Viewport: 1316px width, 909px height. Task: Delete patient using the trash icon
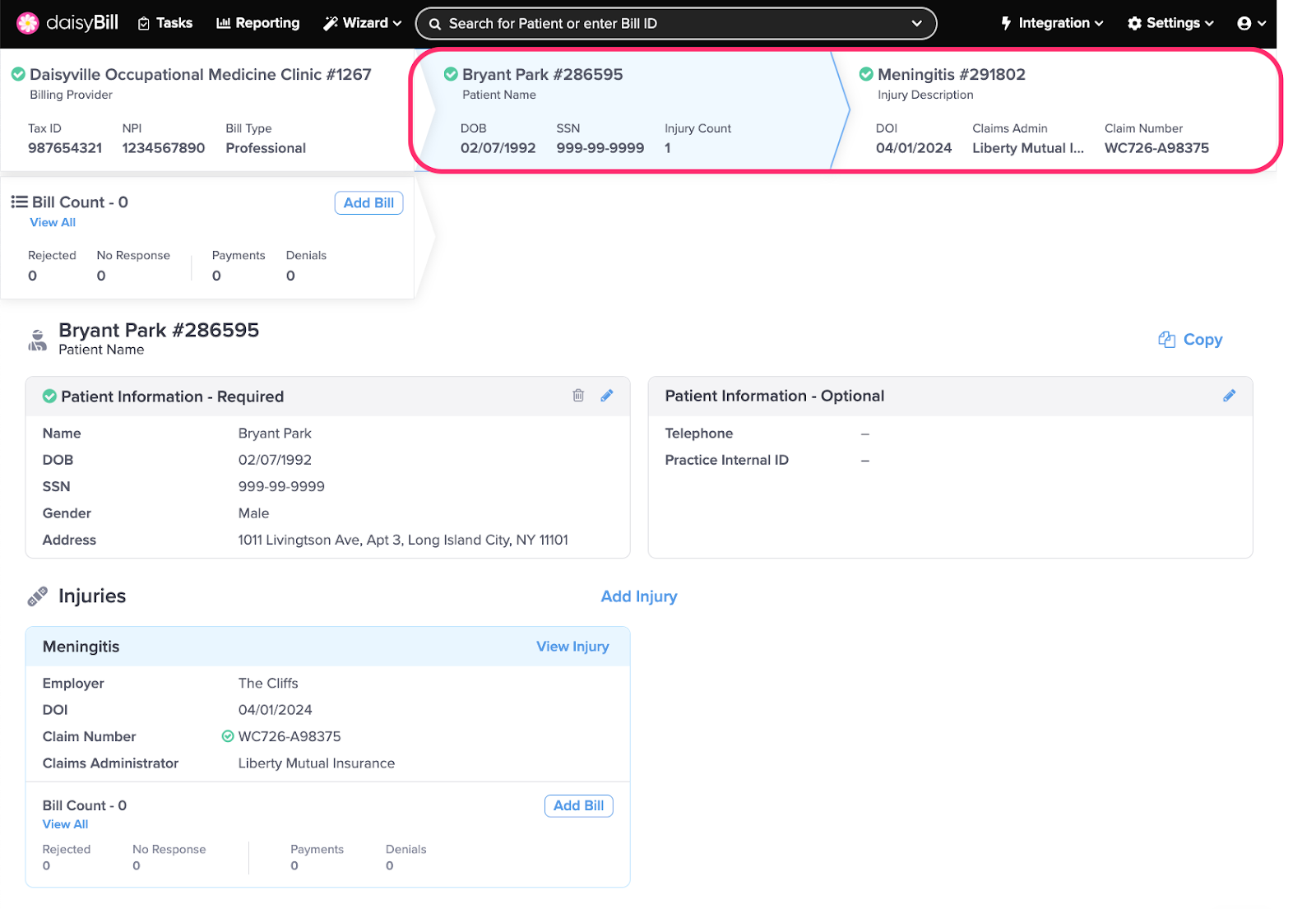point(578,396)
